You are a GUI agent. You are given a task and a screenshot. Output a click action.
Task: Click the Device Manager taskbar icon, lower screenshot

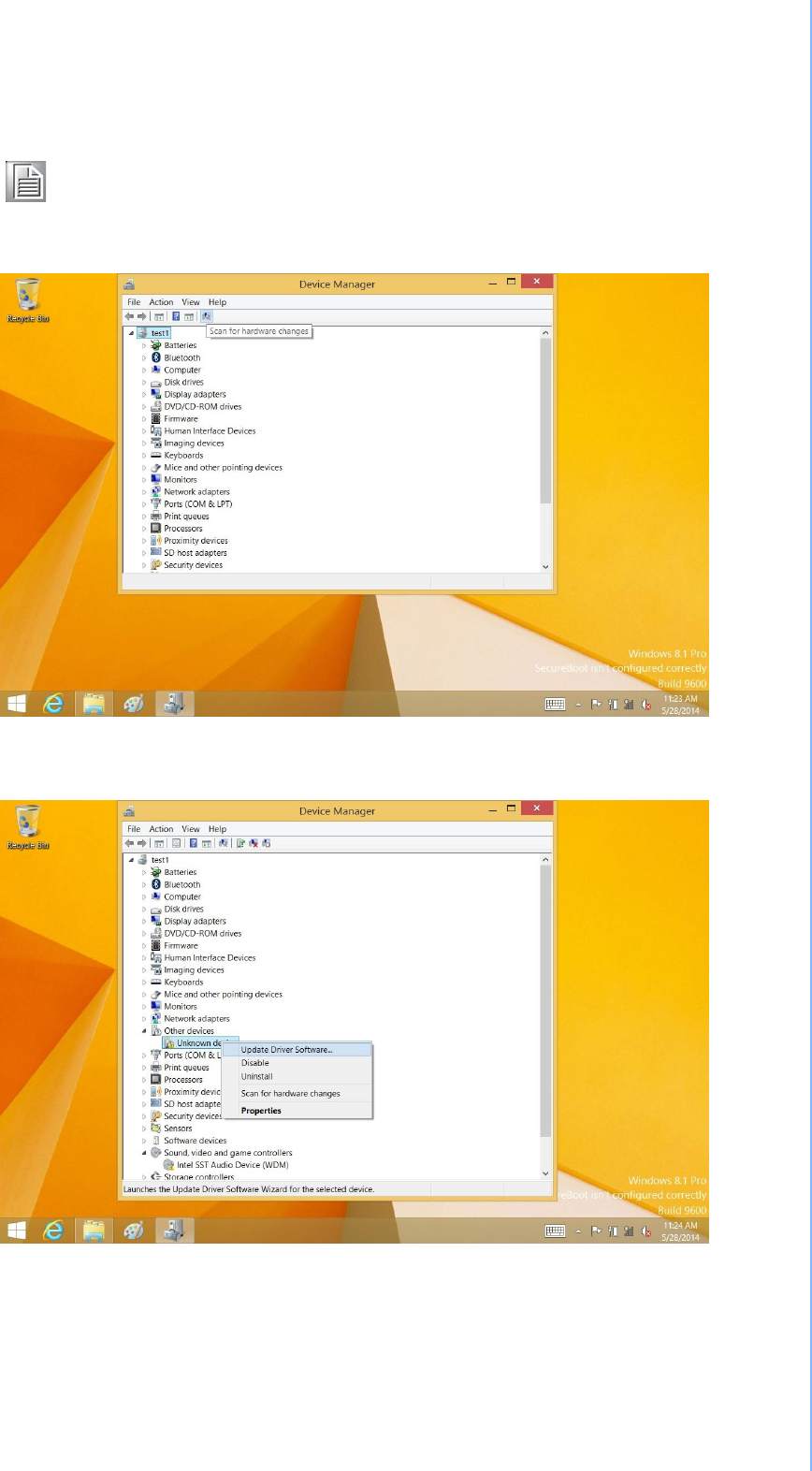(x=174, y=1231)
